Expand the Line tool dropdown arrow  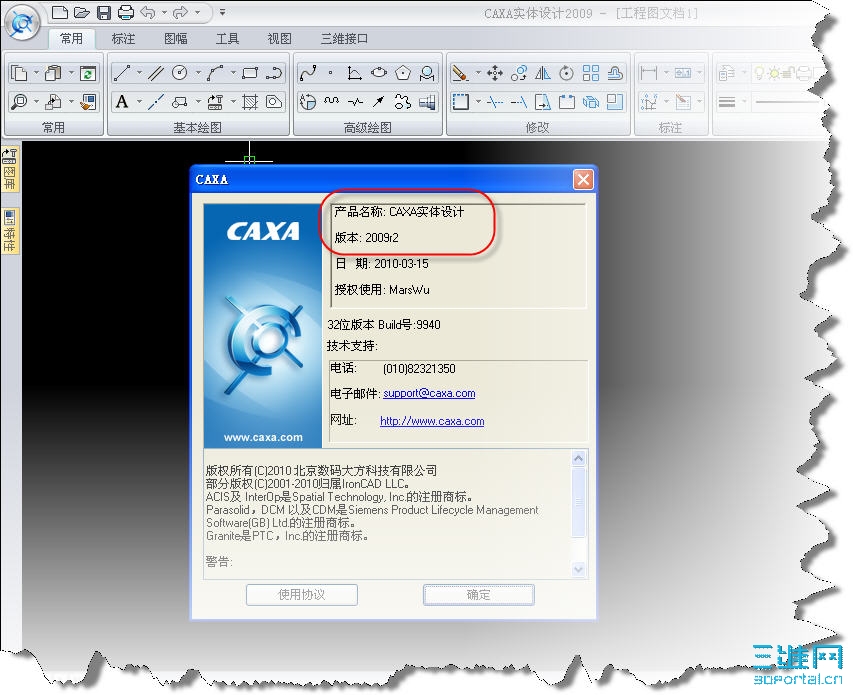pos(139,72)
